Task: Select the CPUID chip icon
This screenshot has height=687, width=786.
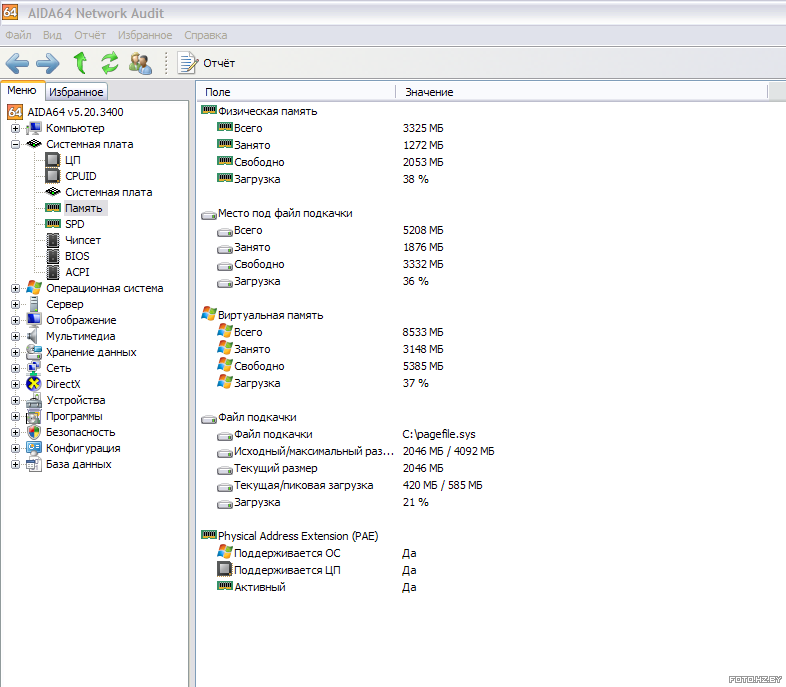Action: [x=53, y=176]
